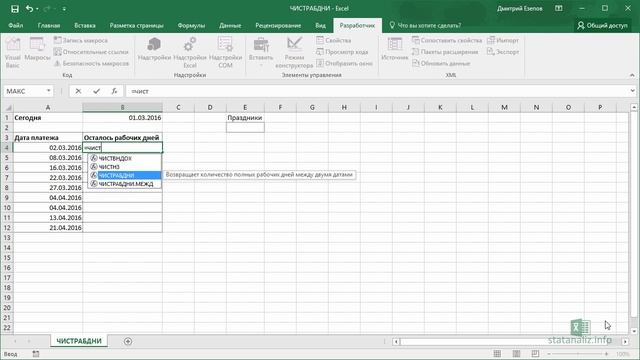Screen dimensions: 640x360
Task: Open the undo history dropdown arrow
Action: 37,9
